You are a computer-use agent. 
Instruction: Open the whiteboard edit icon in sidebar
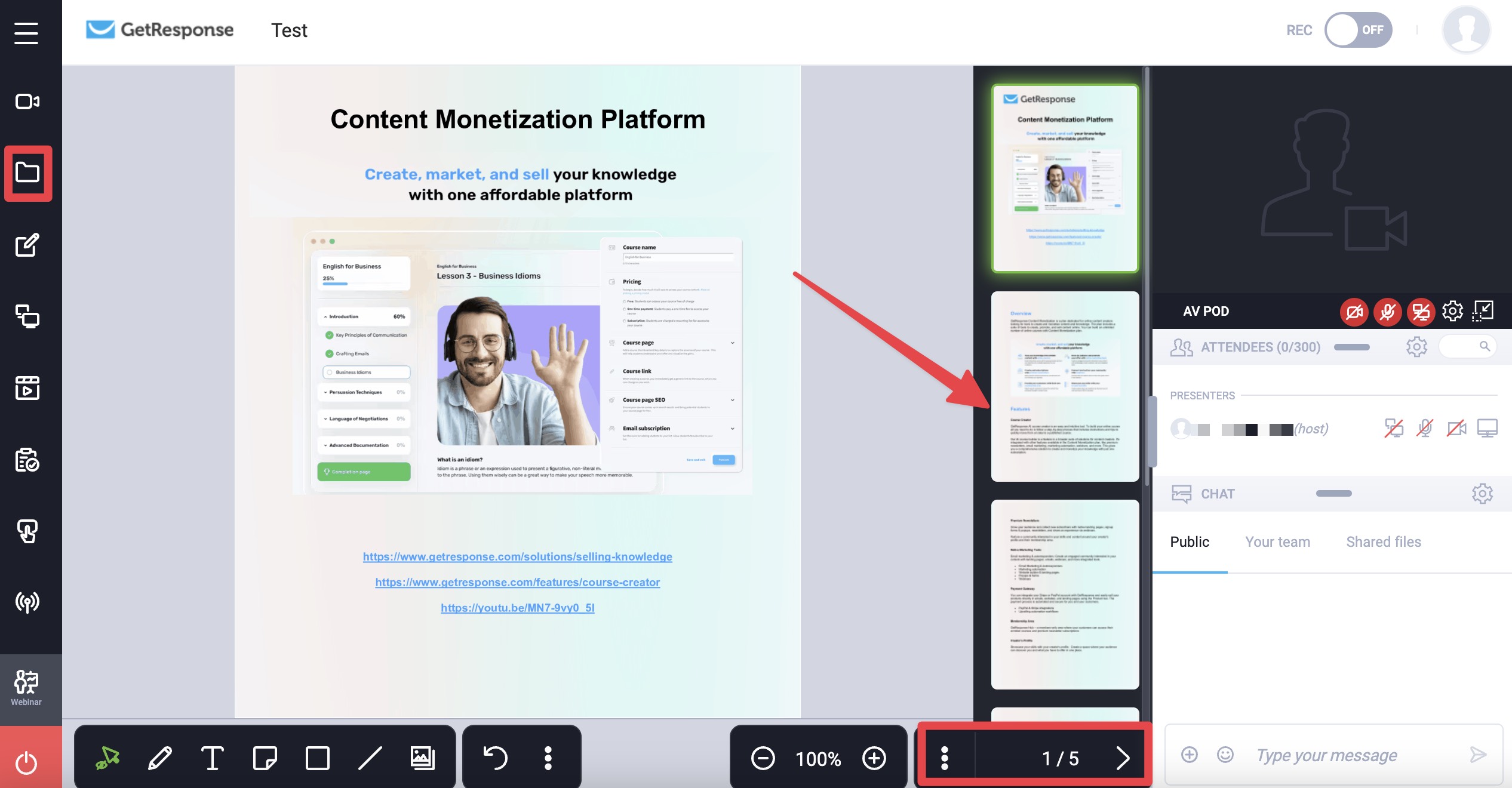pos(27,244)
